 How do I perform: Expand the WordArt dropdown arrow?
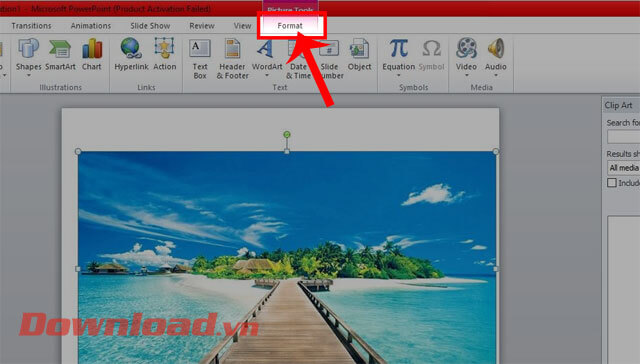(x=267, y=75)
